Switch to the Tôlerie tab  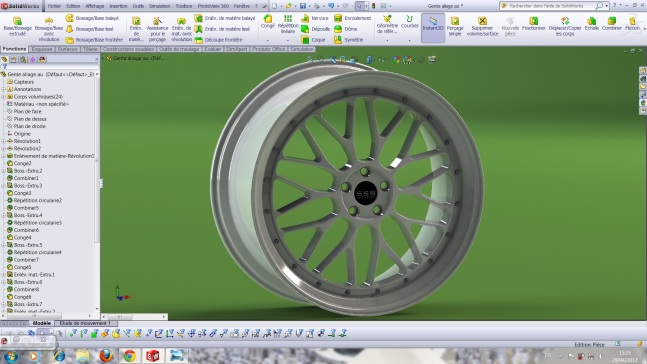90,49
